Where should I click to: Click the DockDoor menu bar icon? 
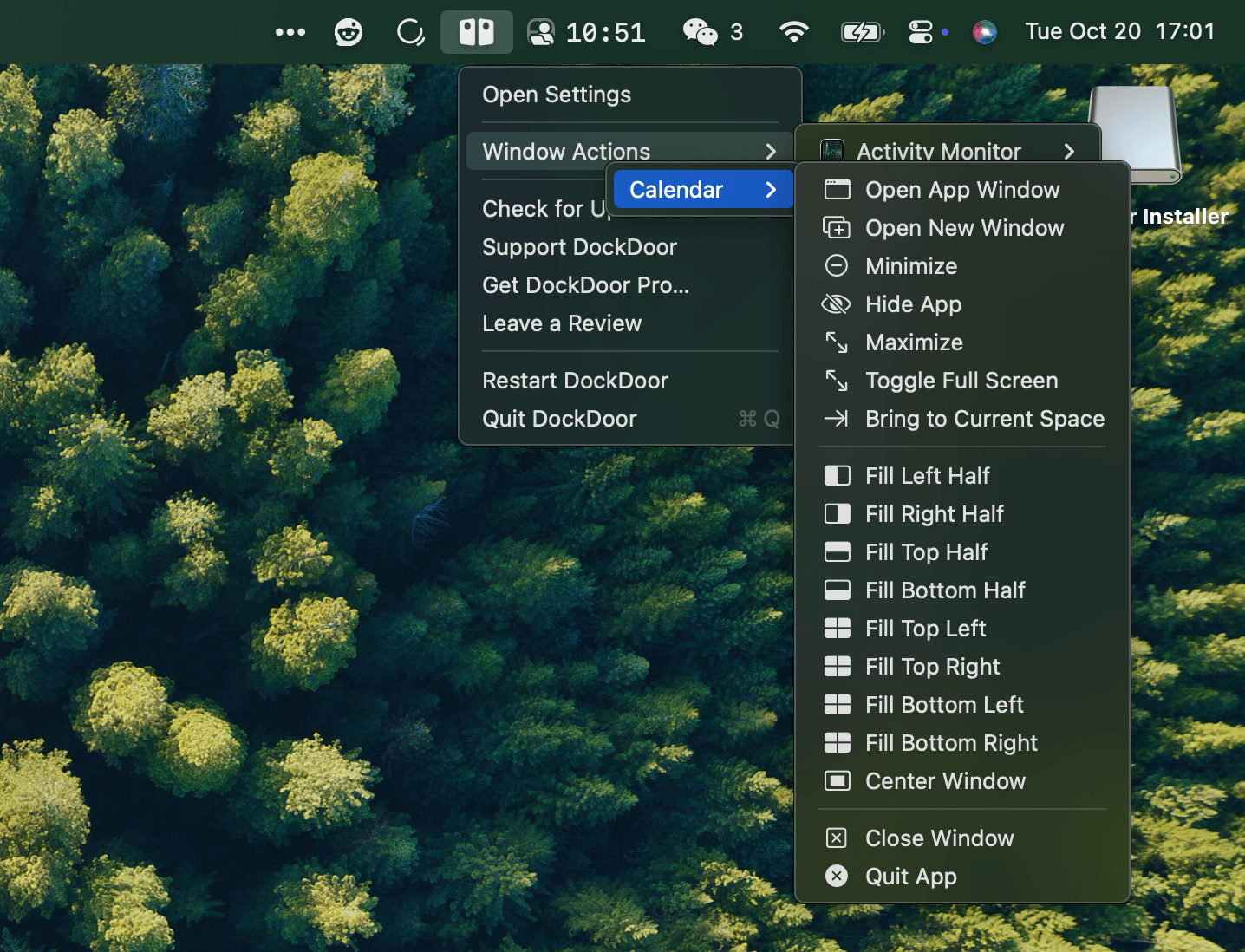tap(476, 32)
